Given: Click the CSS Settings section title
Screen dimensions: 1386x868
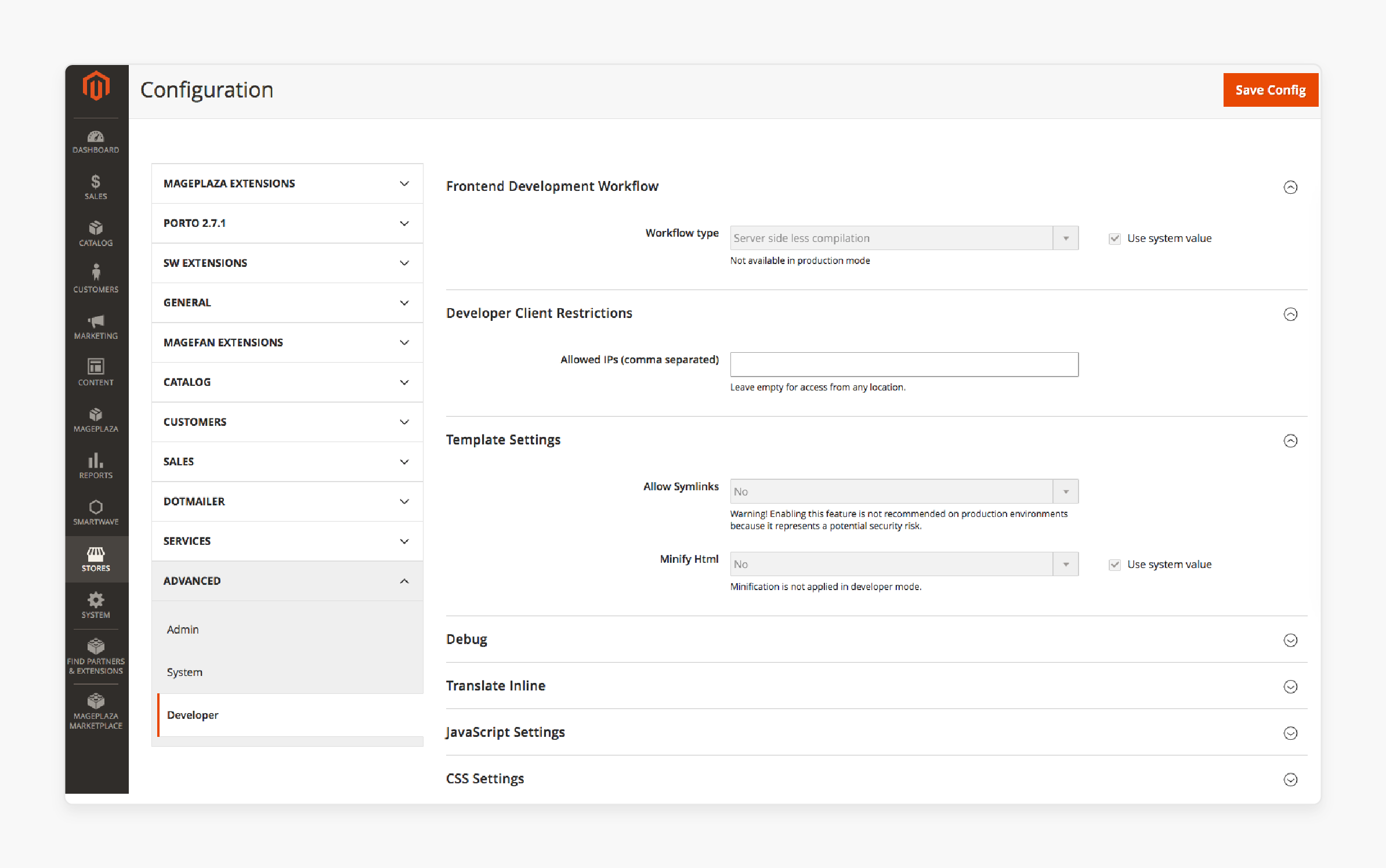Looking at the screenshot, I should click(485, 779).
